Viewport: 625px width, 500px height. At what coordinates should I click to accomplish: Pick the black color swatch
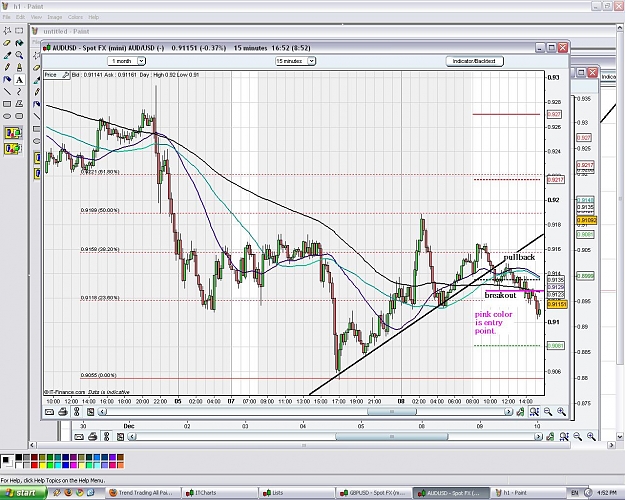click(19, 457)
